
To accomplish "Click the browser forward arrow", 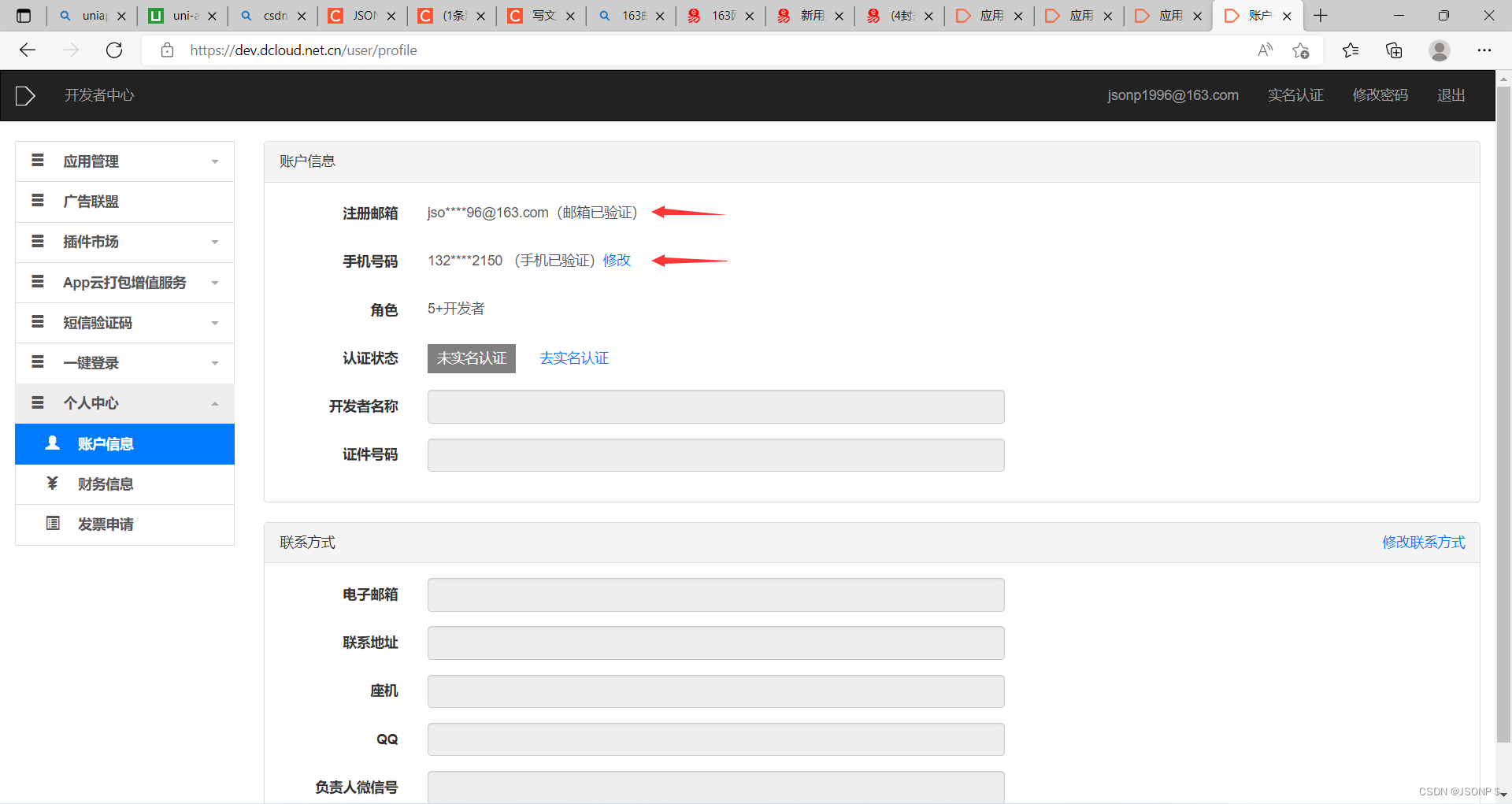I will [71, 50].
